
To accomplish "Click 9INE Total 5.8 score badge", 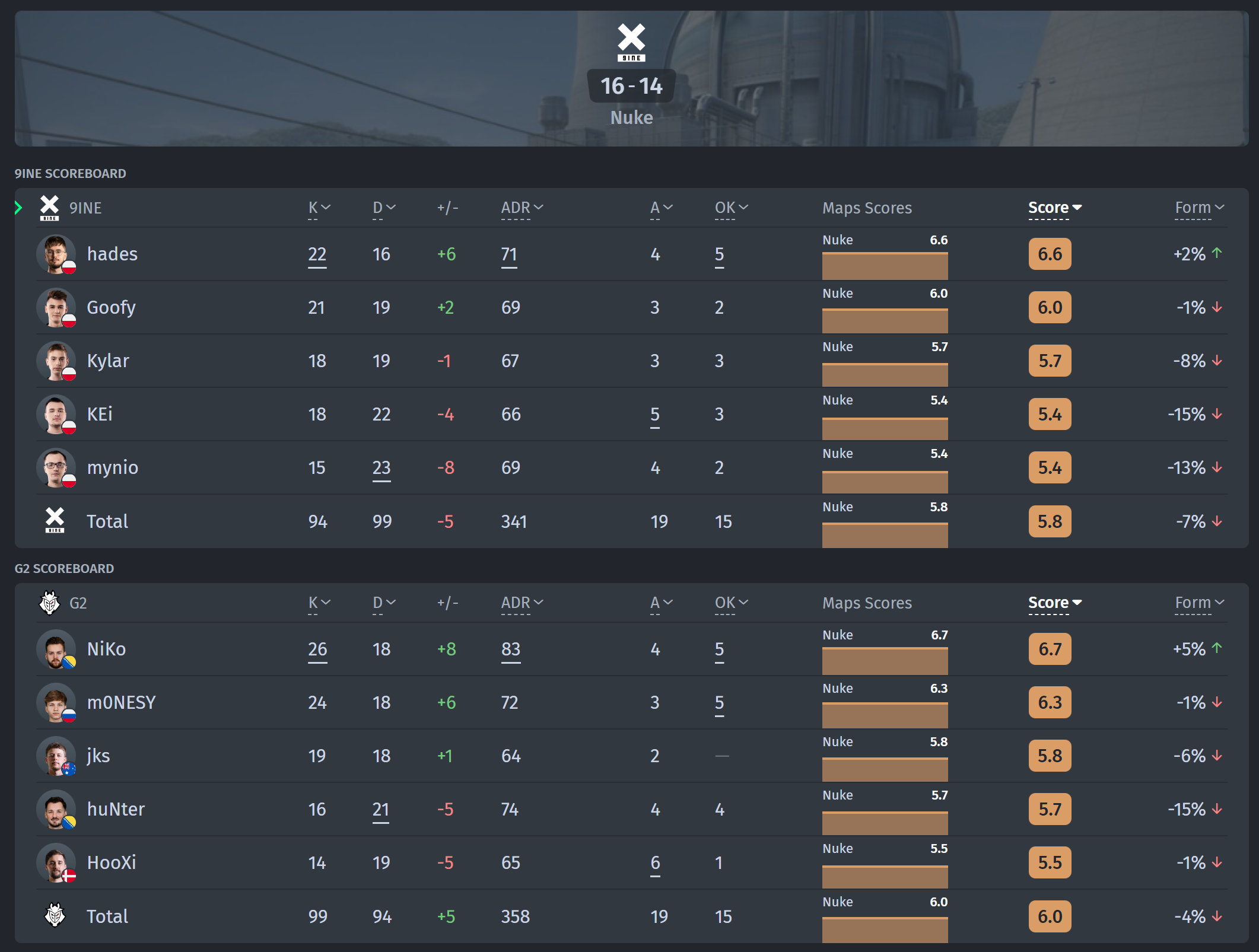I will click(x=1050, y=521).
